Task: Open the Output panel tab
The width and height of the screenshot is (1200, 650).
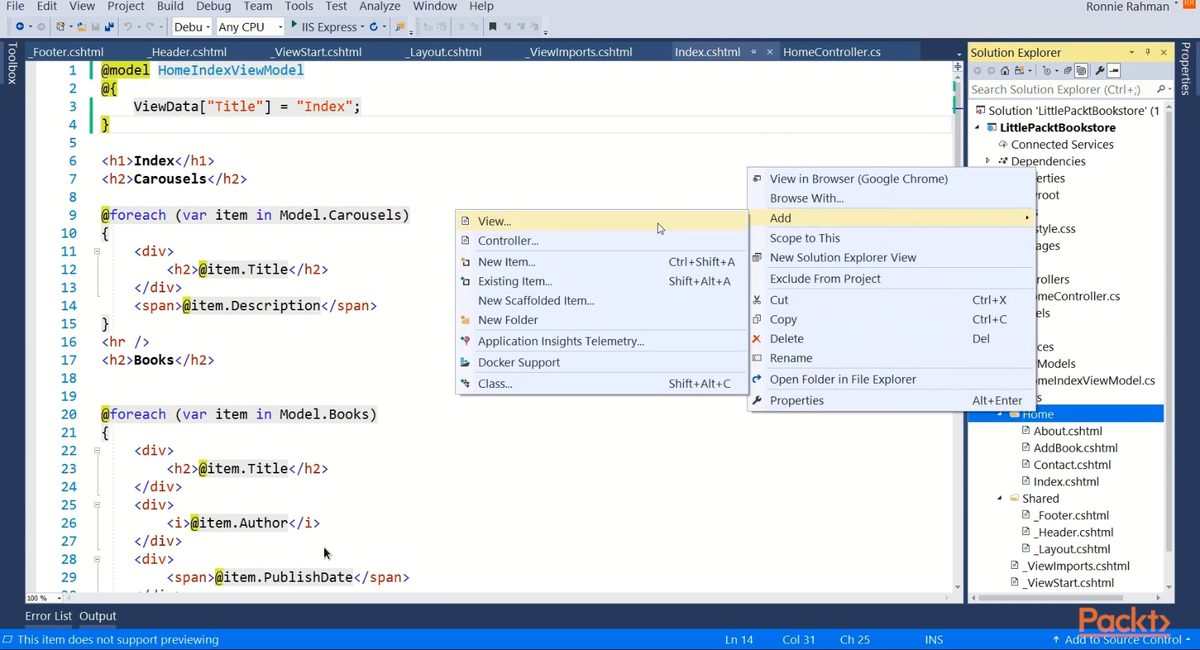Action: [98, 616]
